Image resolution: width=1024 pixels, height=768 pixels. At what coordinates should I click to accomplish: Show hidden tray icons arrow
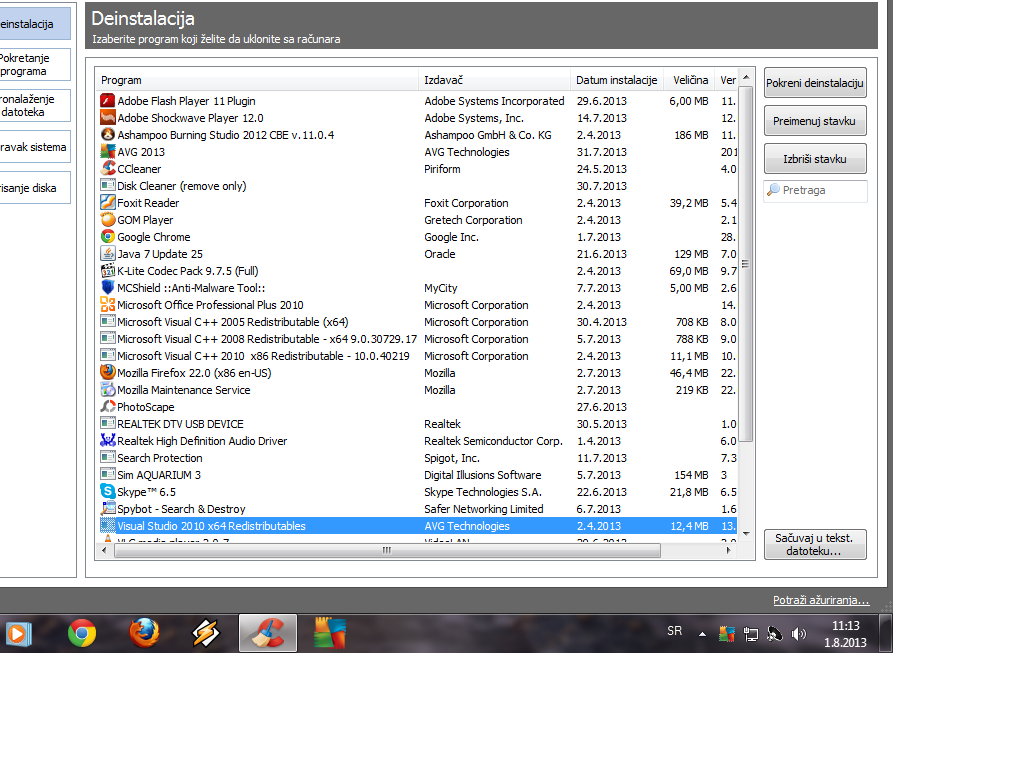[x=702, y=633]
